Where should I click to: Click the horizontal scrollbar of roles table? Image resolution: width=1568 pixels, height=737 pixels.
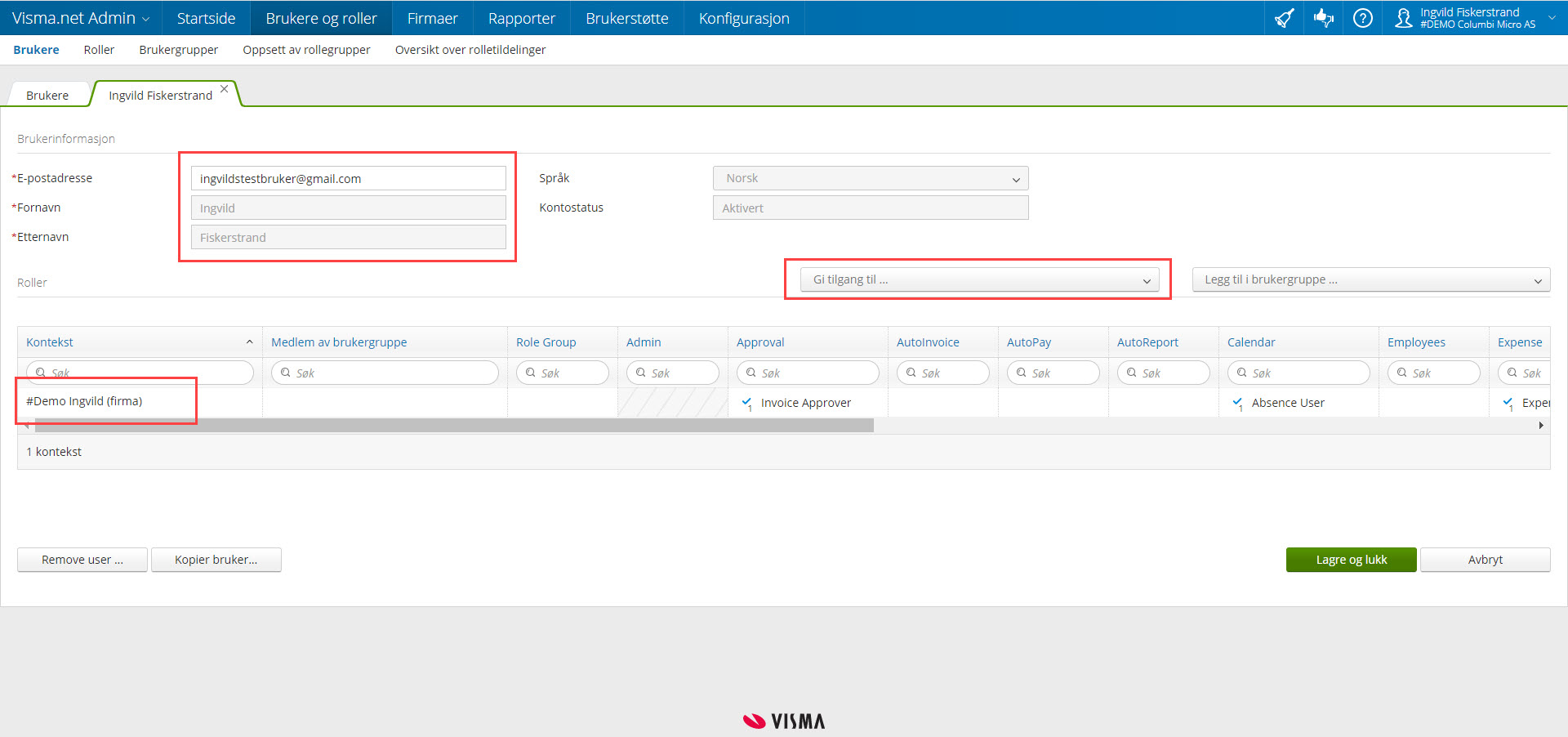(454, 426)
